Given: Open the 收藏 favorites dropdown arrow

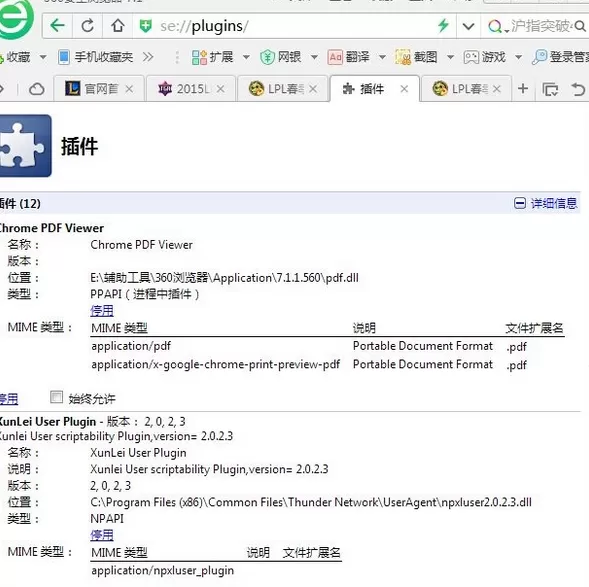Looking at the screenshot, I should 43,57.
